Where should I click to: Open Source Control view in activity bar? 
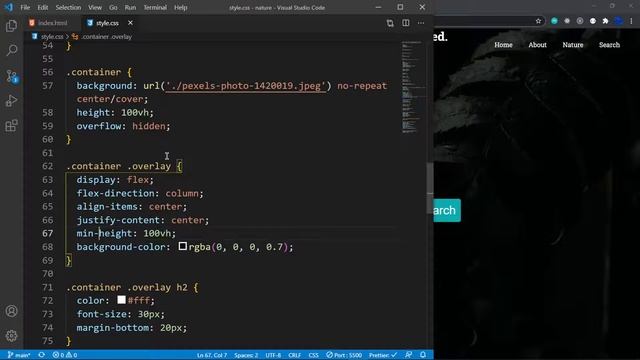11,76
